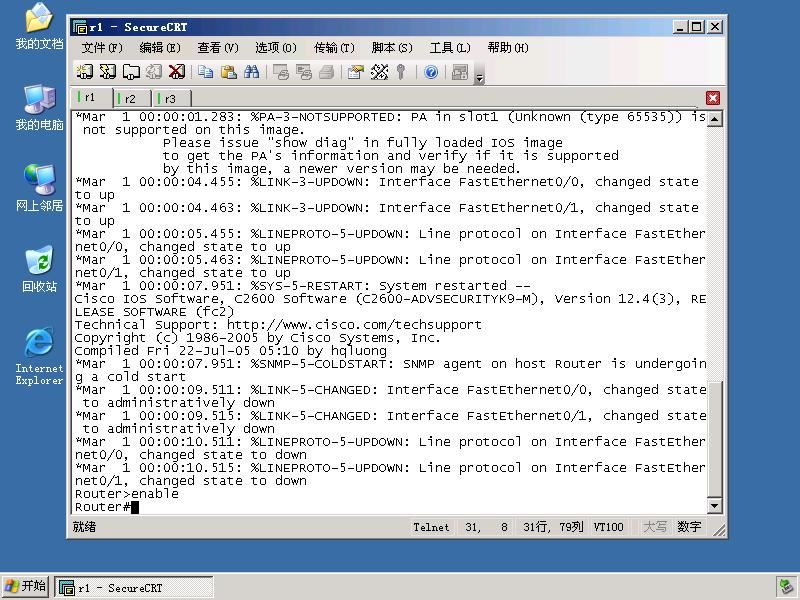Click the Connect toolbar icon
The height and width of the screenshot is (600, 800).
point(85,72)
